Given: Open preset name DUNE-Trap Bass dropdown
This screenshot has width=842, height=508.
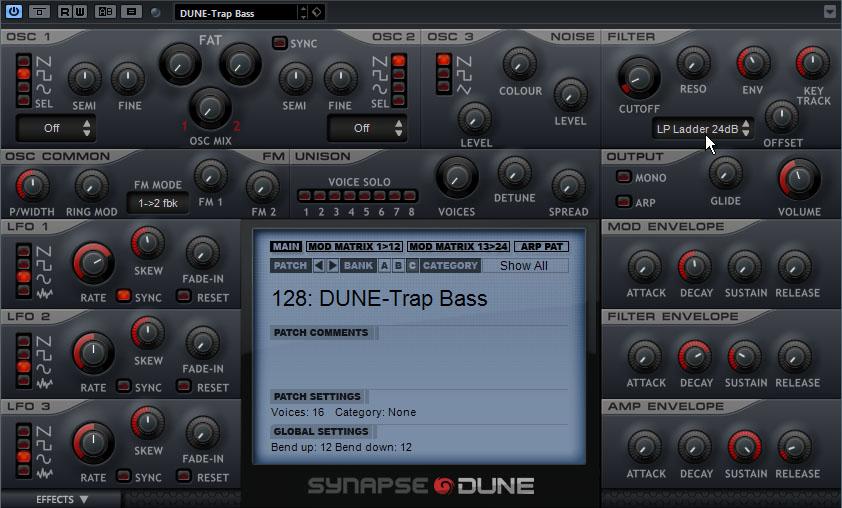Looking at the screenshot, I should click(x=236, y=13).
